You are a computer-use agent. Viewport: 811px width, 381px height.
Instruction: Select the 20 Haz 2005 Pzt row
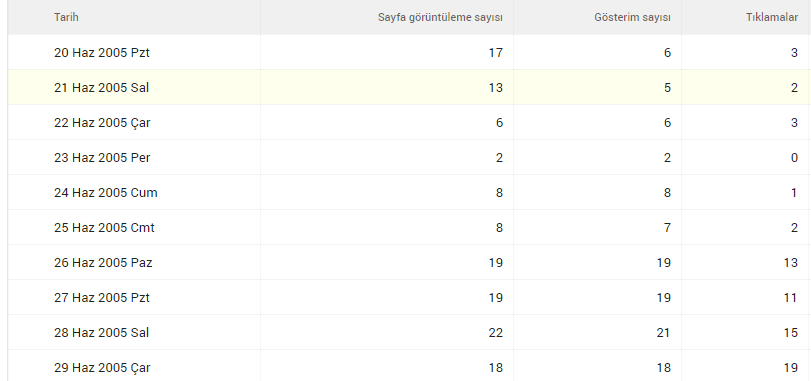(409, 52)
